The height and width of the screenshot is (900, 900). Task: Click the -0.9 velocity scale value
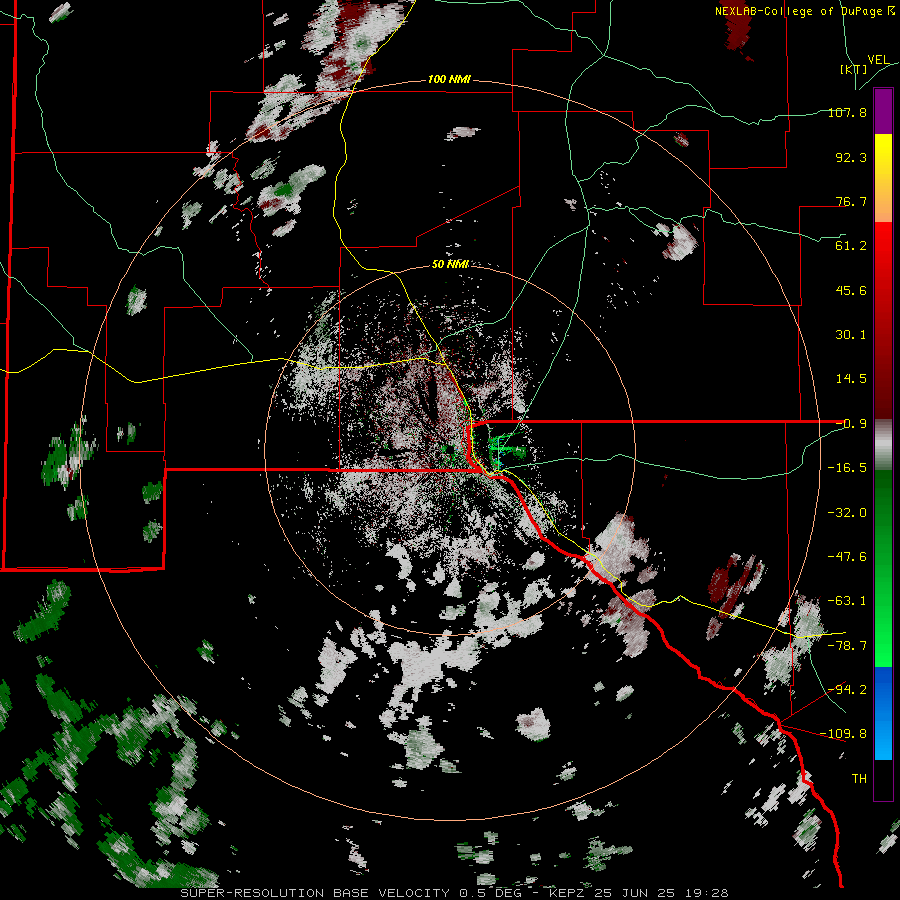tap(851, 424)
